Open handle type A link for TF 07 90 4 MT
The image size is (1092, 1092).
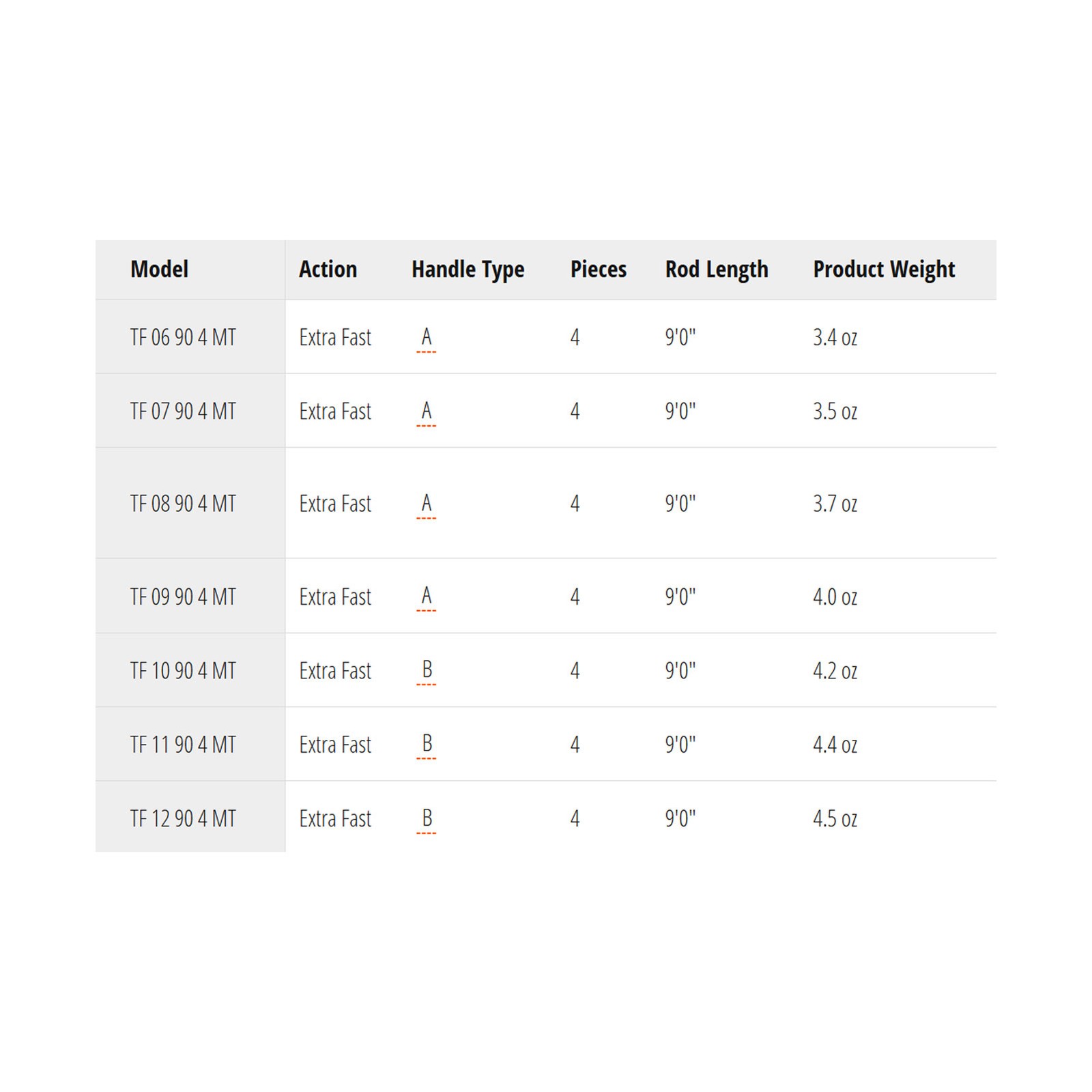pos(426,411)
